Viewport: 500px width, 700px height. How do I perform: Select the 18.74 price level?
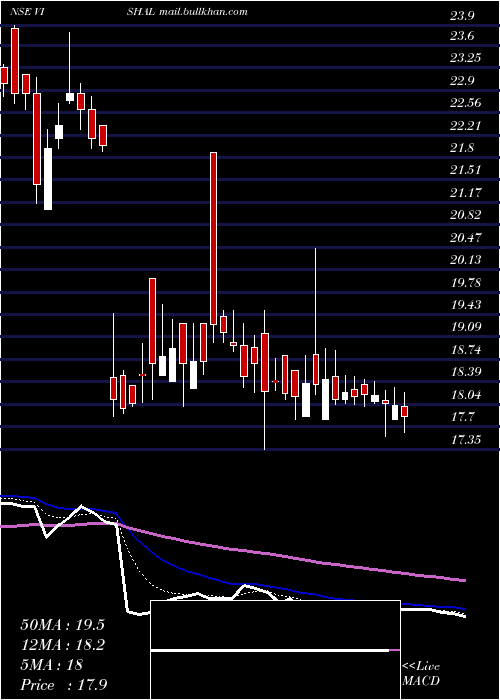466,350
